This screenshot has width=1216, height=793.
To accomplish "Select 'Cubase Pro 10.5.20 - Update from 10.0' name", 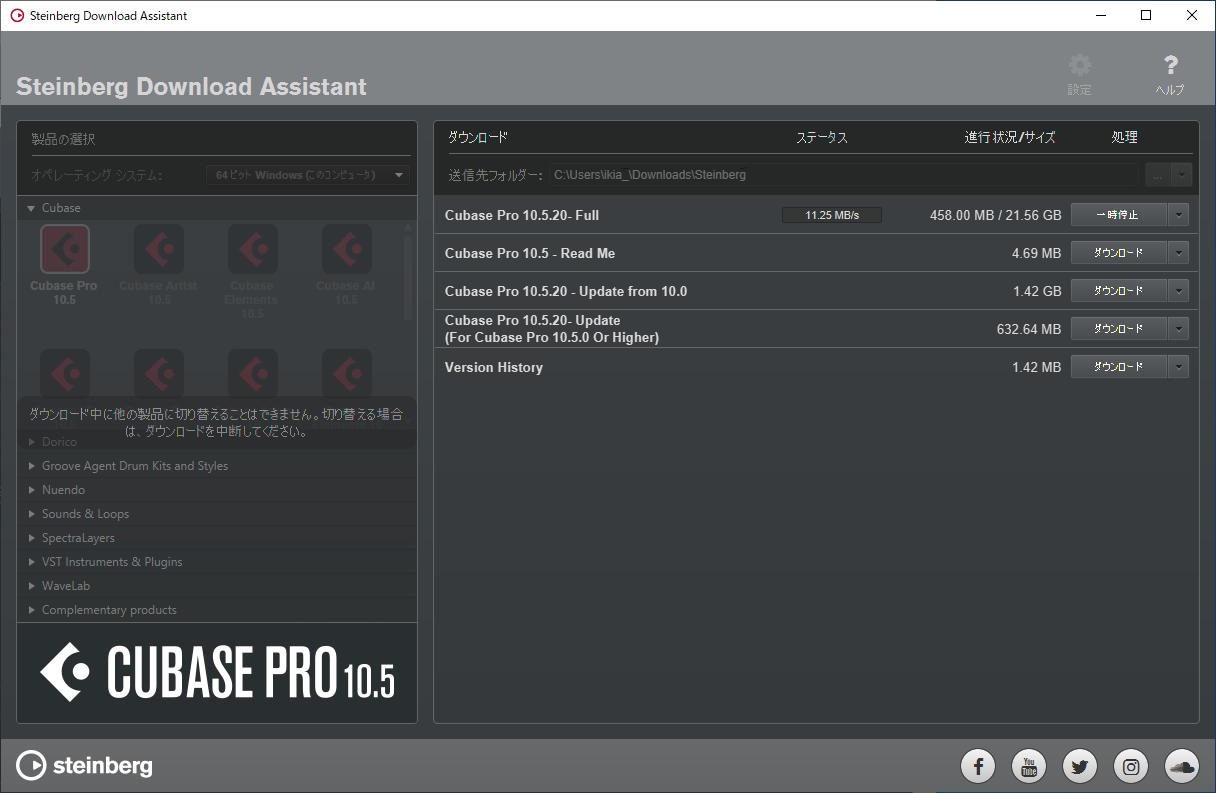I will point(566,291).
